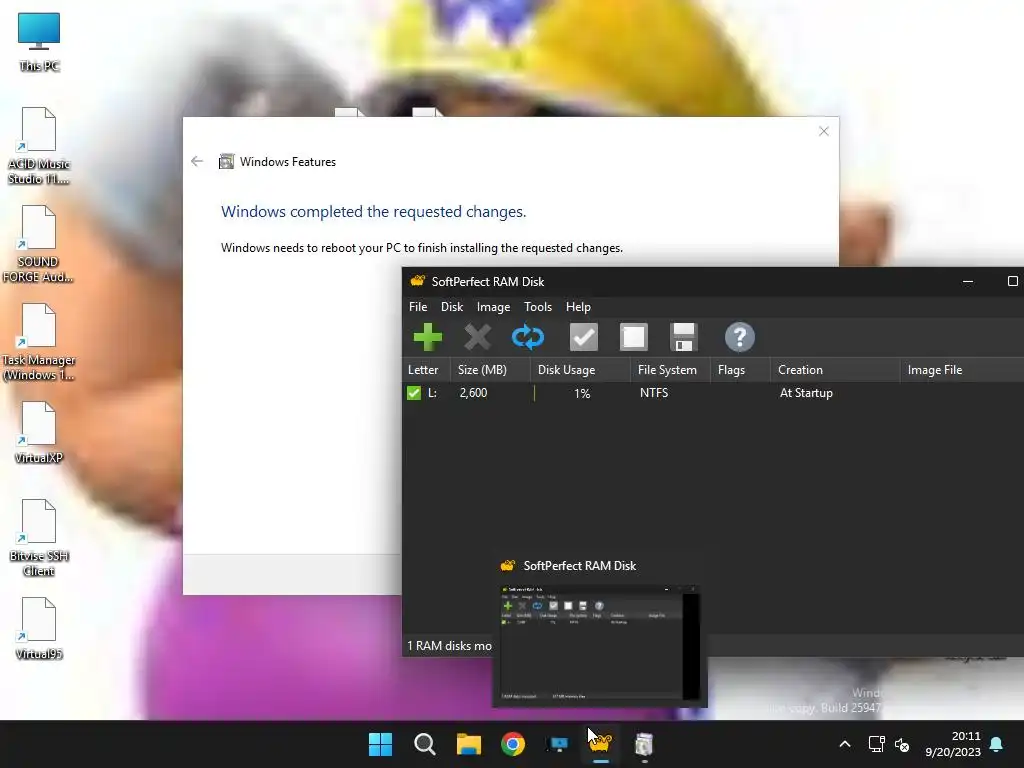1024x768 pixels.
Task: Click the floppy save image icon
Action: (x=684, y=337)
